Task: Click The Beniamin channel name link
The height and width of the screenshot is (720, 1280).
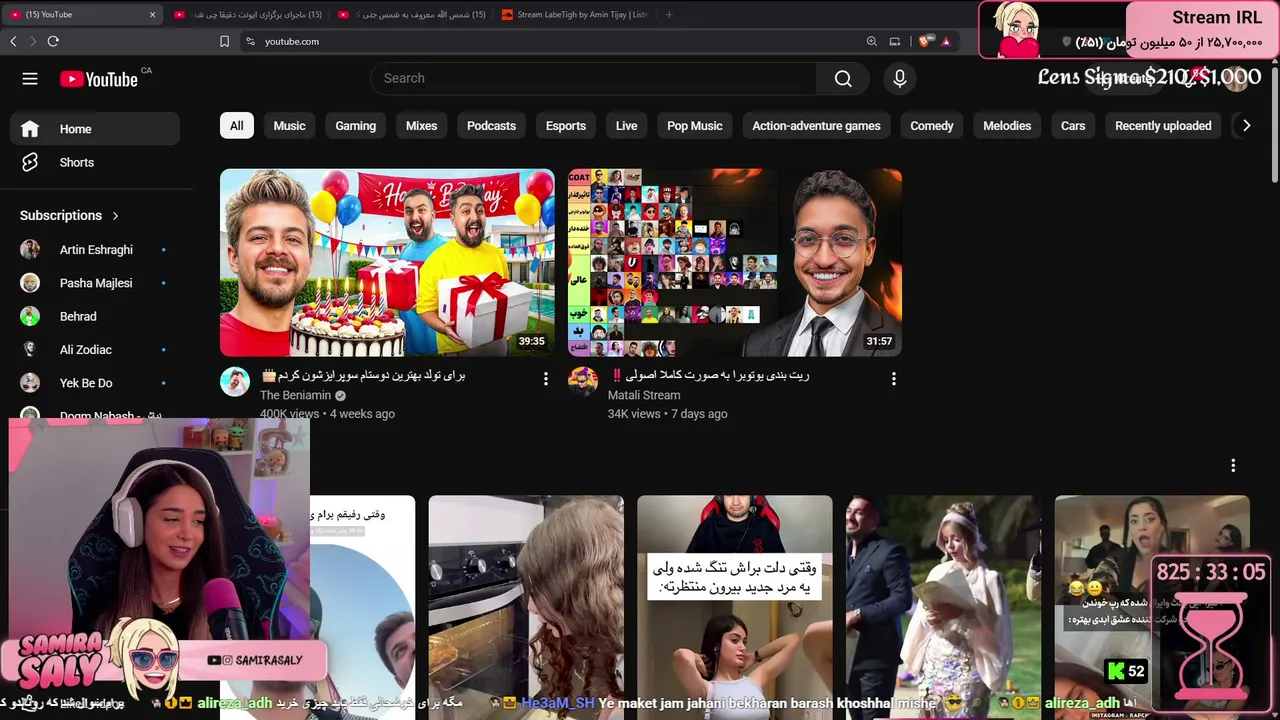Action: pyautogui.click(x=295, y=395)
